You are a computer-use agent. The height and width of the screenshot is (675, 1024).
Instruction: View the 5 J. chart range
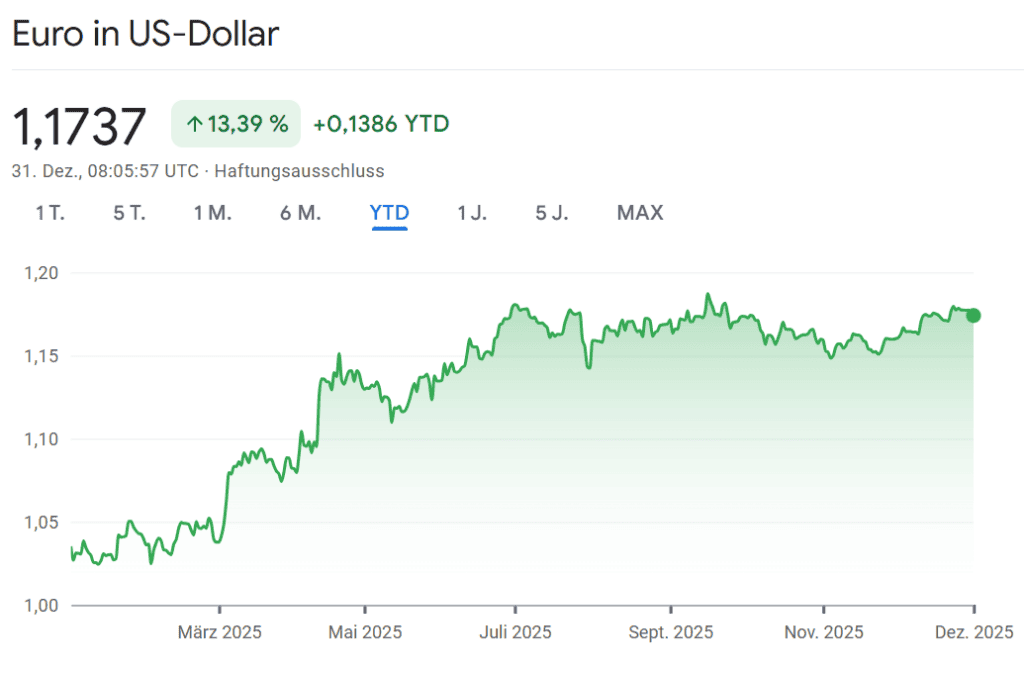pos(552,213)
